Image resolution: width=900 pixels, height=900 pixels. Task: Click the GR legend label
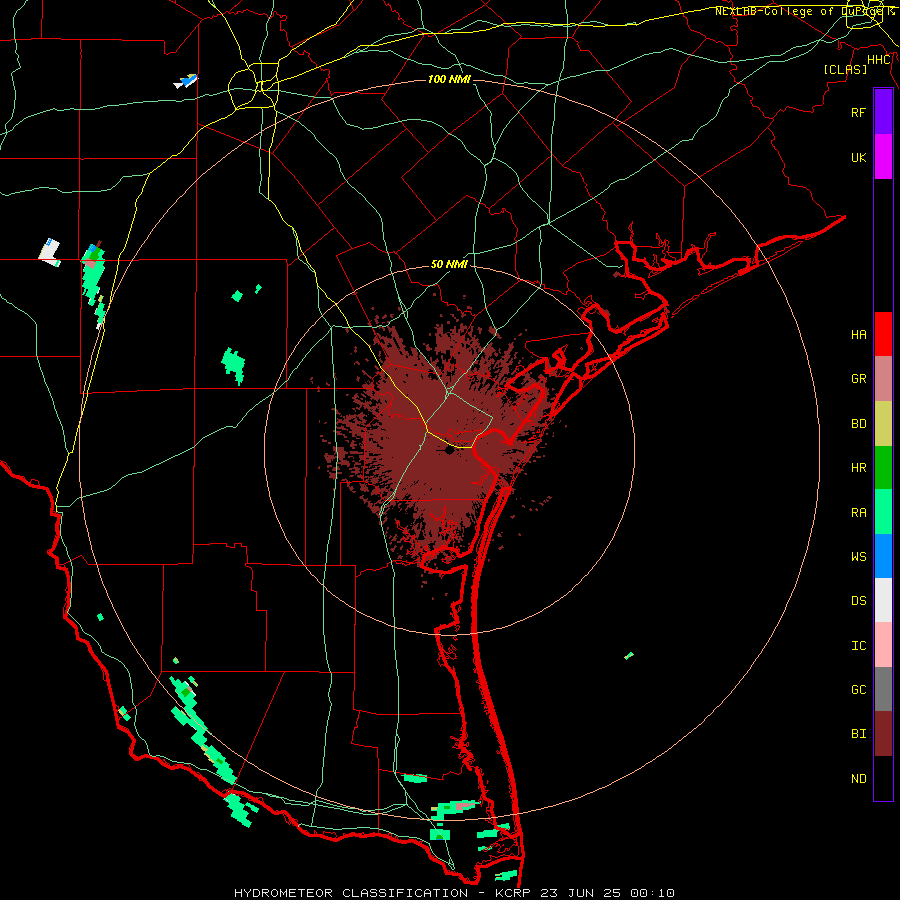[x=858, y=379]
